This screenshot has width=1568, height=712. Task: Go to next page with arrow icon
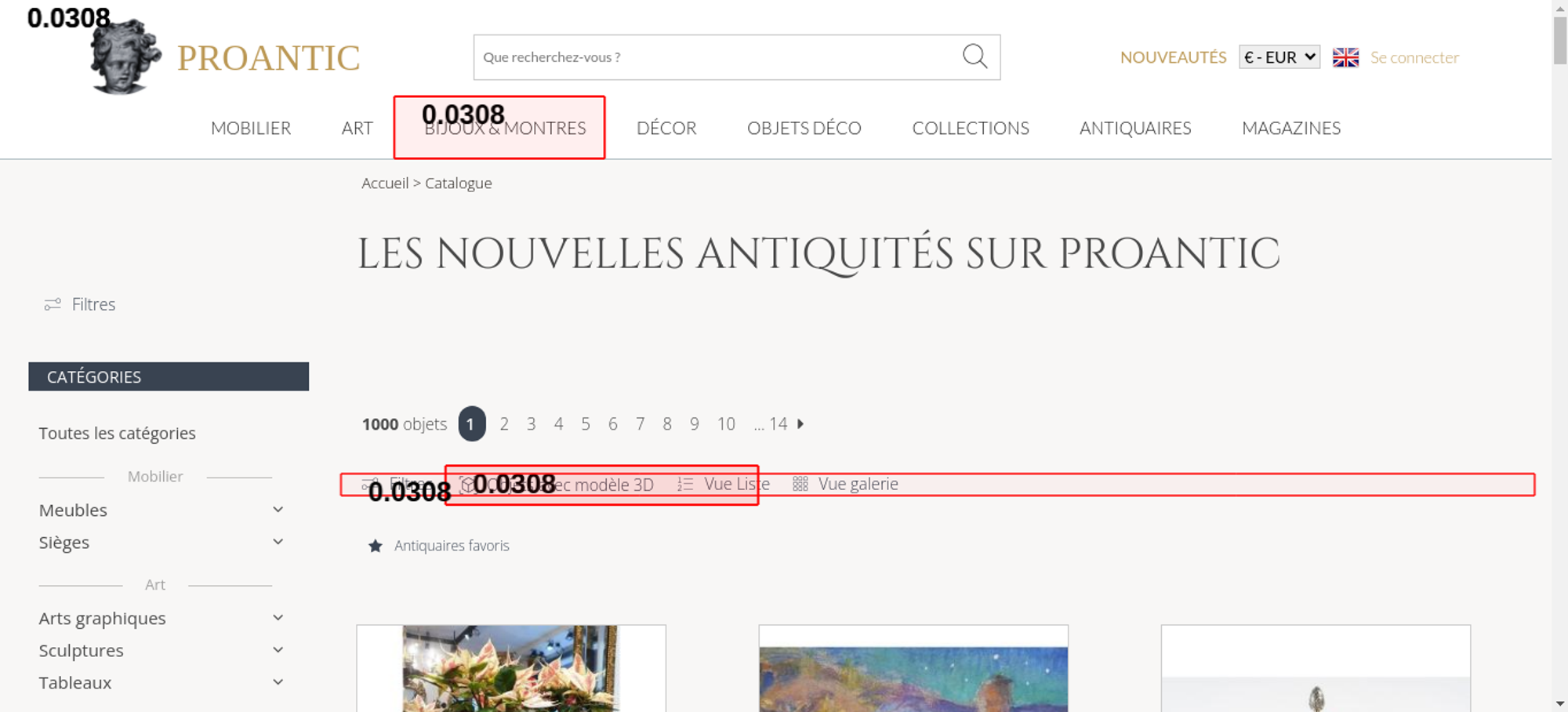point(800,424)
